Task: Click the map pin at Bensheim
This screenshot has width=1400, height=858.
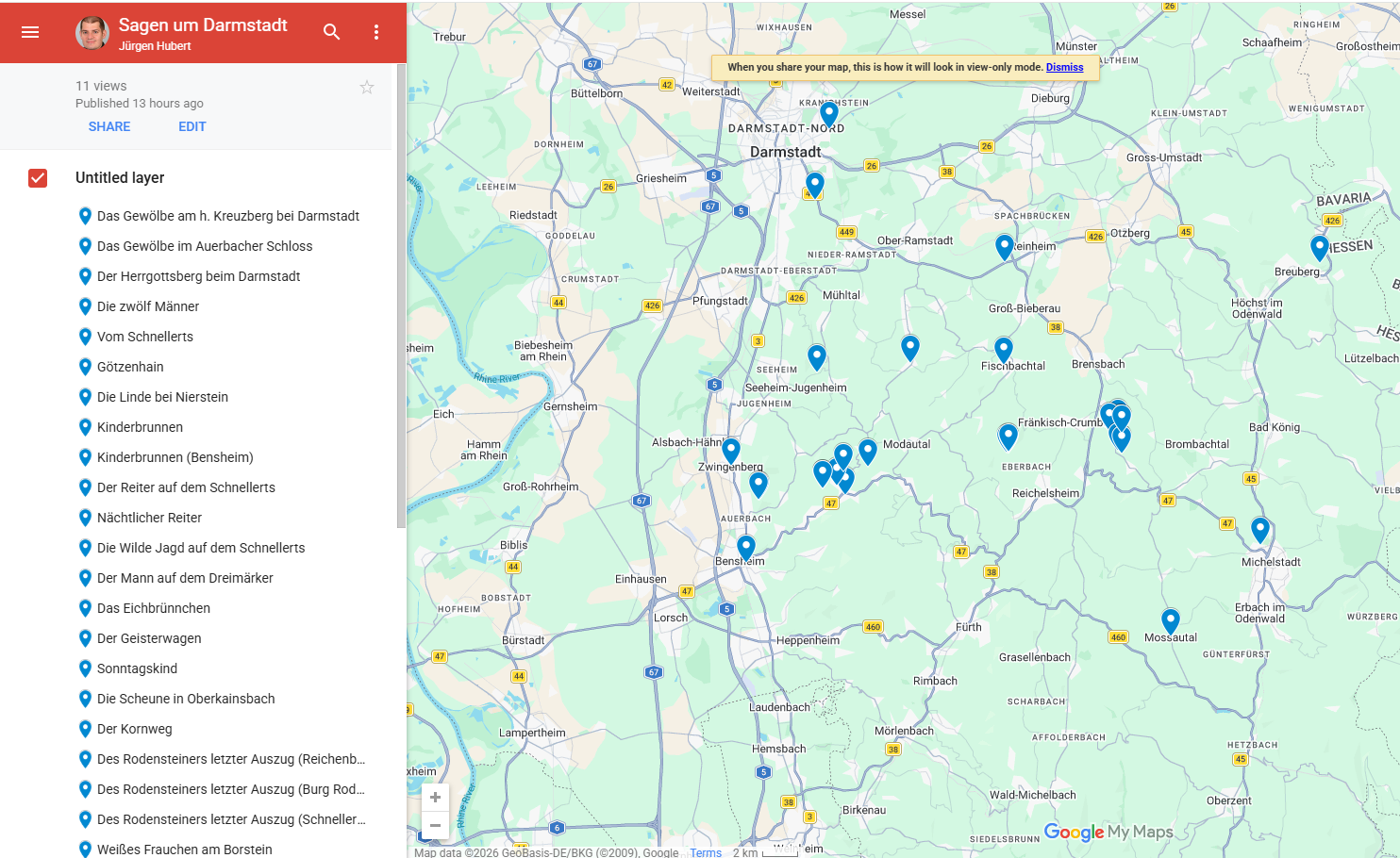Action: coord(745,547)
